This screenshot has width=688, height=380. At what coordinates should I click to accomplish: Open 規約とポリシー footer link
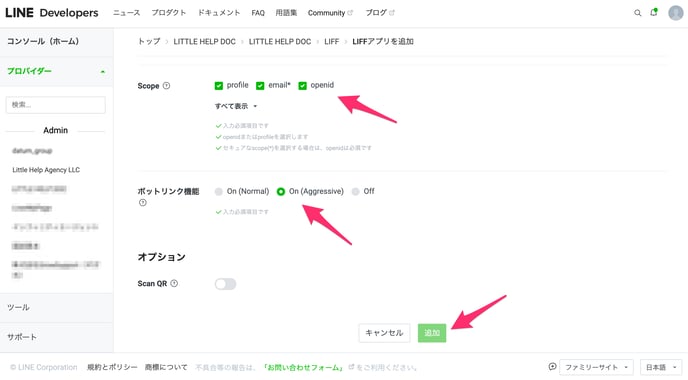112,367
